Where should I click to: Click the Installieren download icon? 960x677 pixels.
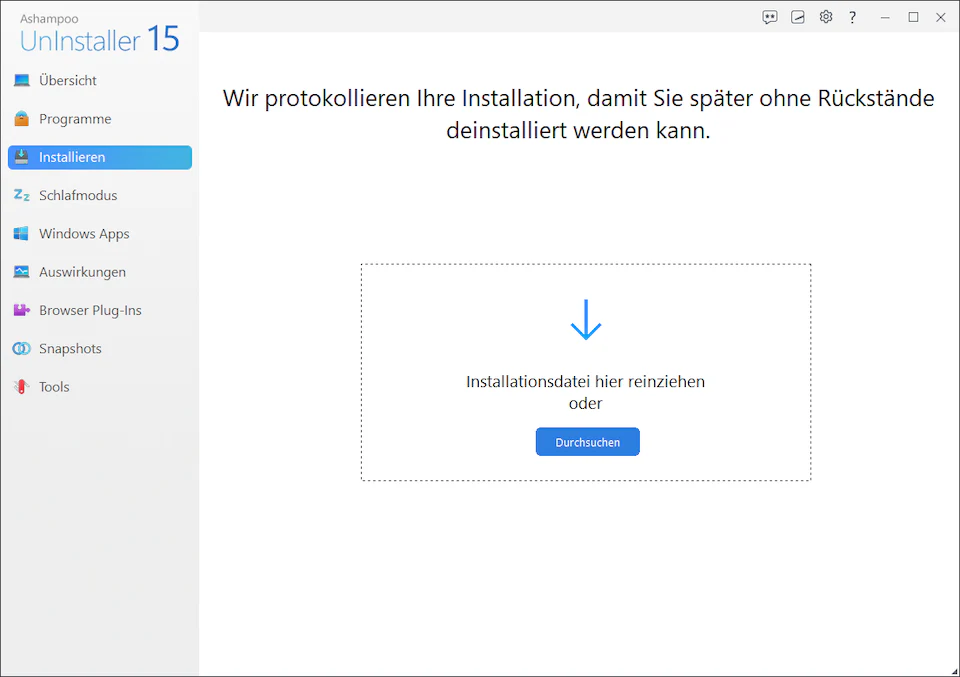(x=21, y=157)
